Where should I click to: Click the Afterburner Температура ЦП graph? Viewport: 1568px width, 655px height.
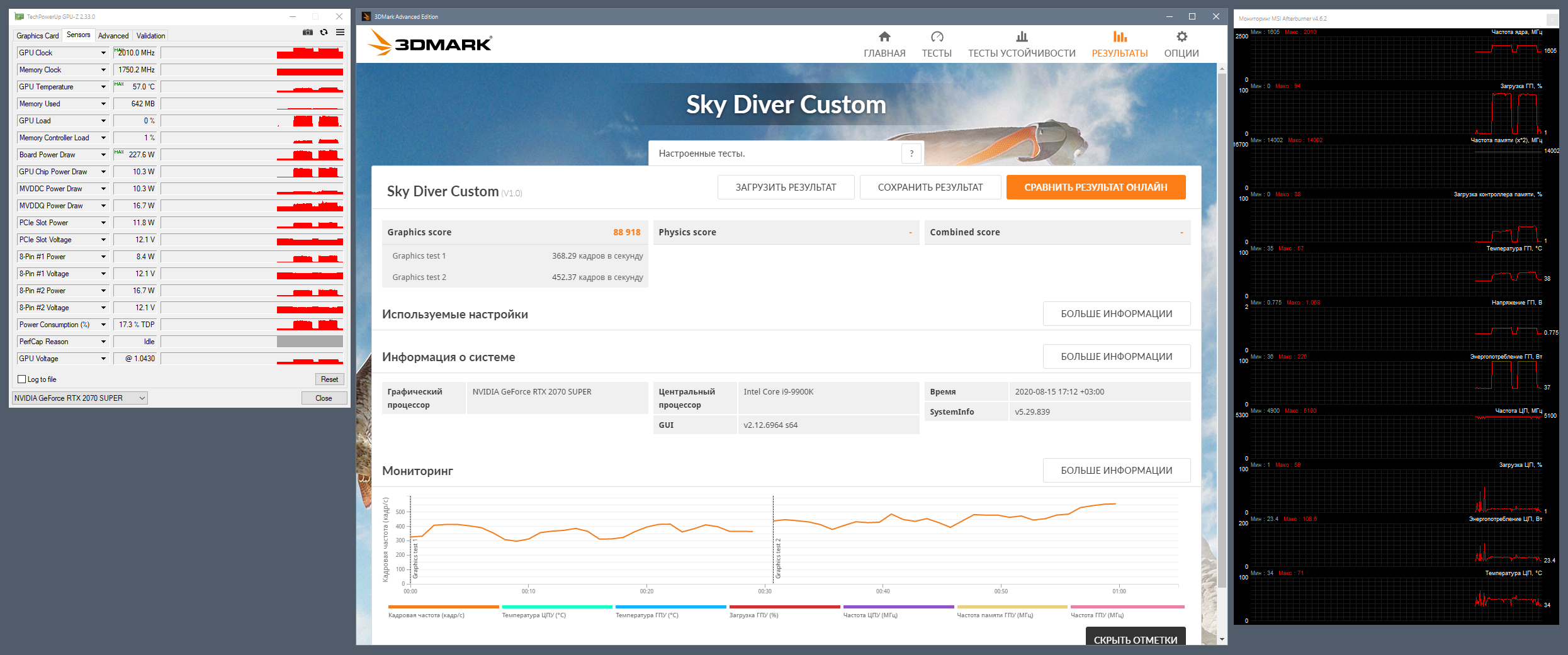1395,599
